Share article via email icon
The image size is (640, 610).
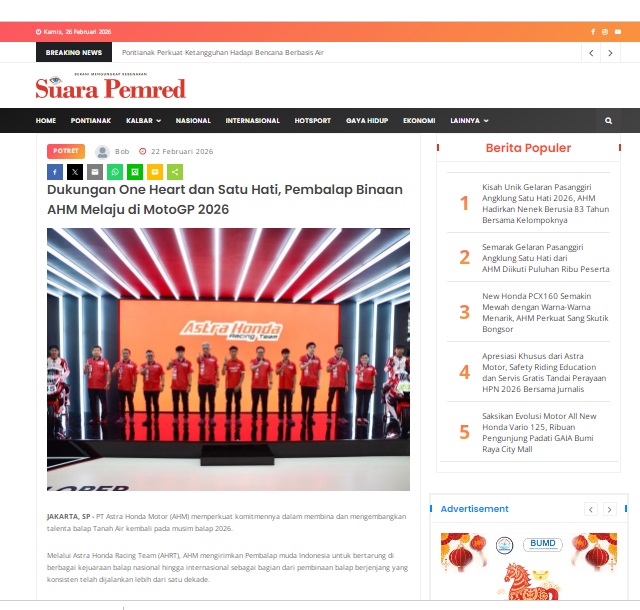point(94,172)
